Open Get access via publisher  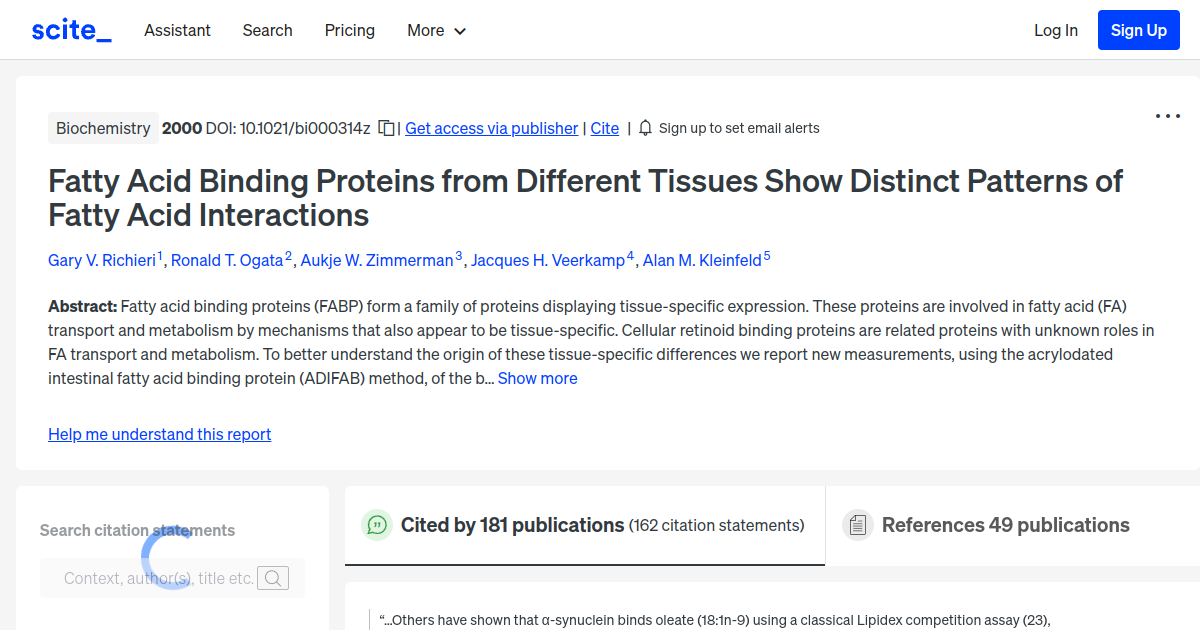491,128
